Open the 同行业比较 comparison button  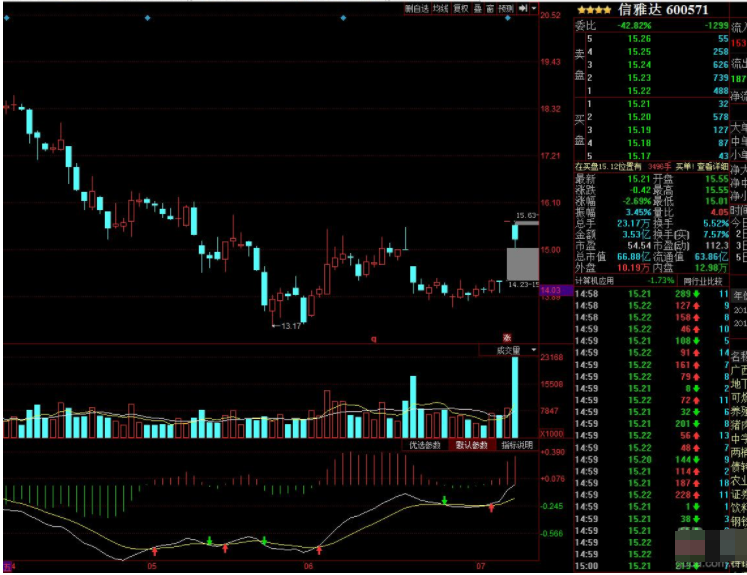[x=703, y=281]
